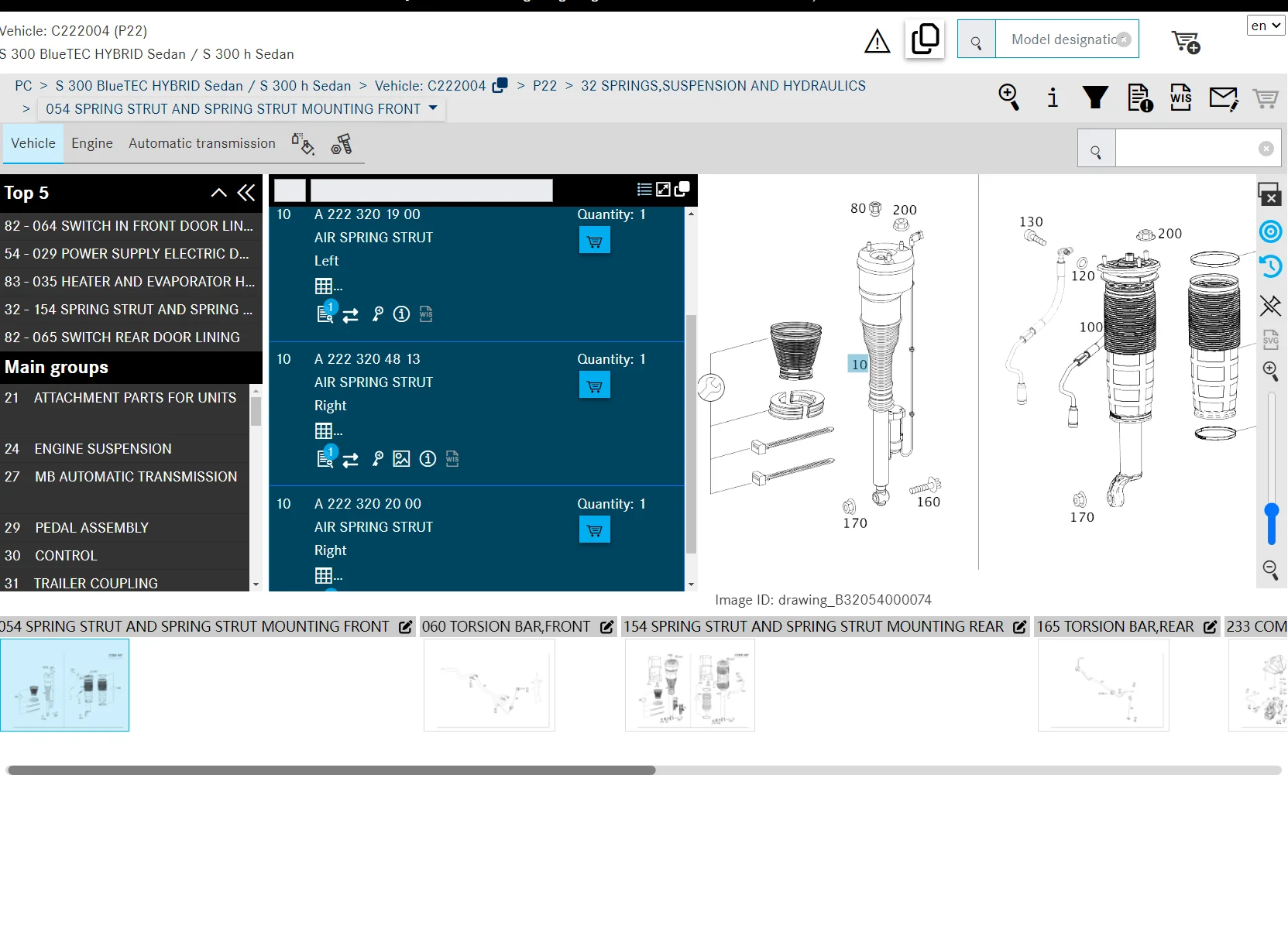Click the reset view history icon
This screenshot has width=1288, height=939.
tap(1270, 267)
